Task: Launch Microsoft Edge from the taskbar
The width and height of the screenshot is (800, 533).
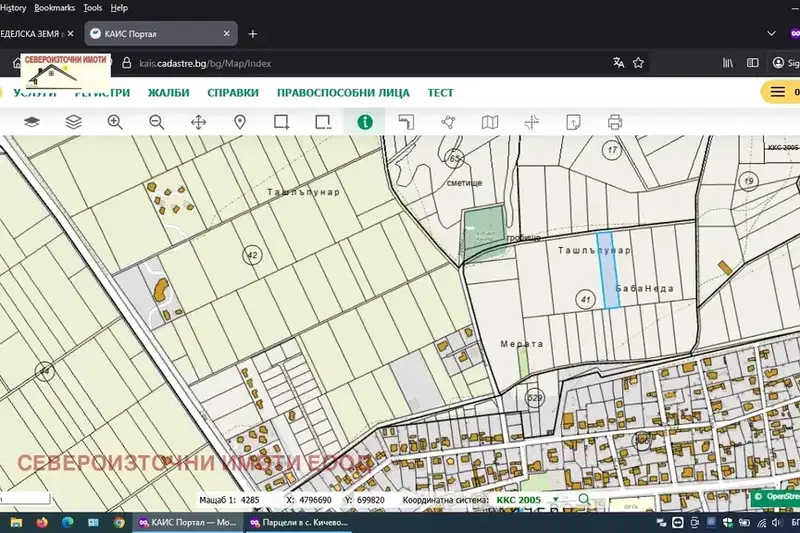Action: pyautogui.click(x=67, y=522)
